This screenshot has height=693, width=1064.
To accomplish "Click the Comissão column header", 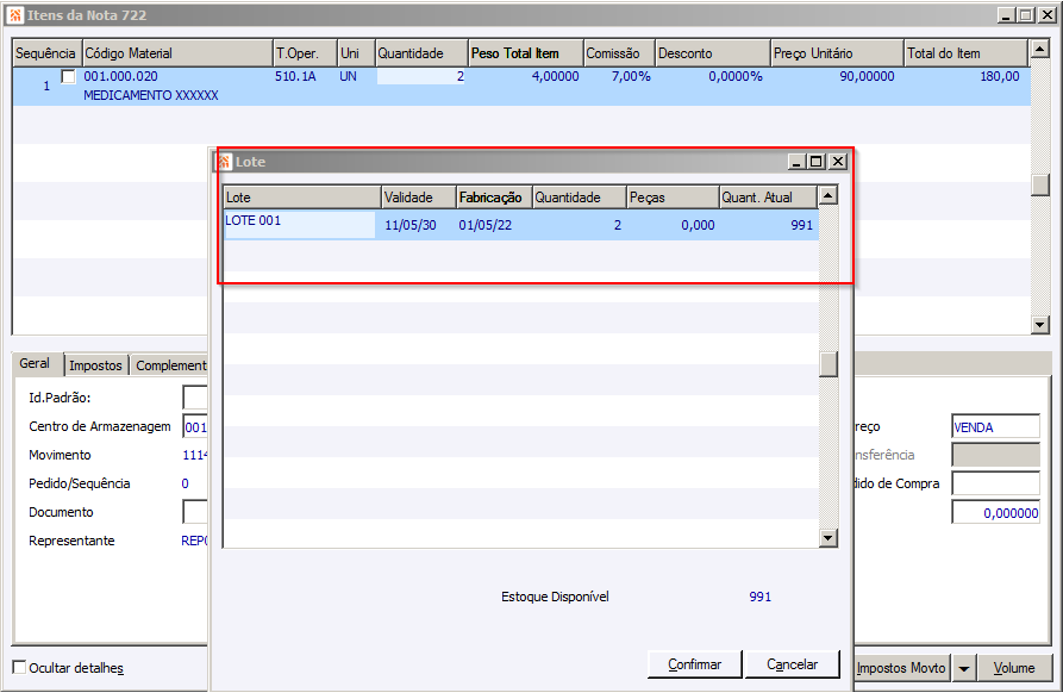I will pos(619,53).
